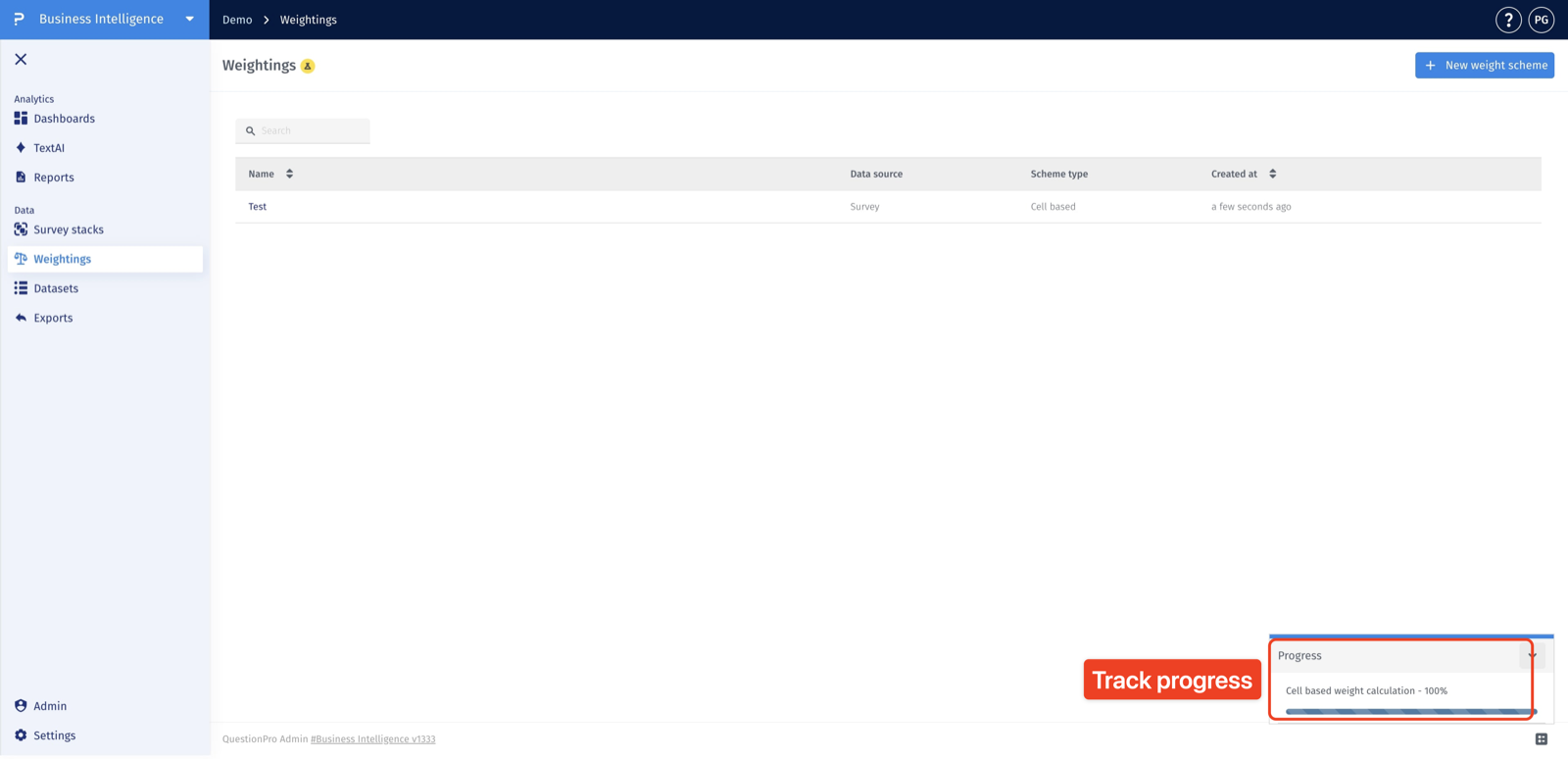Click Survey data source cell
This screenshot has height=759, width=1568.
pos(864,207)
